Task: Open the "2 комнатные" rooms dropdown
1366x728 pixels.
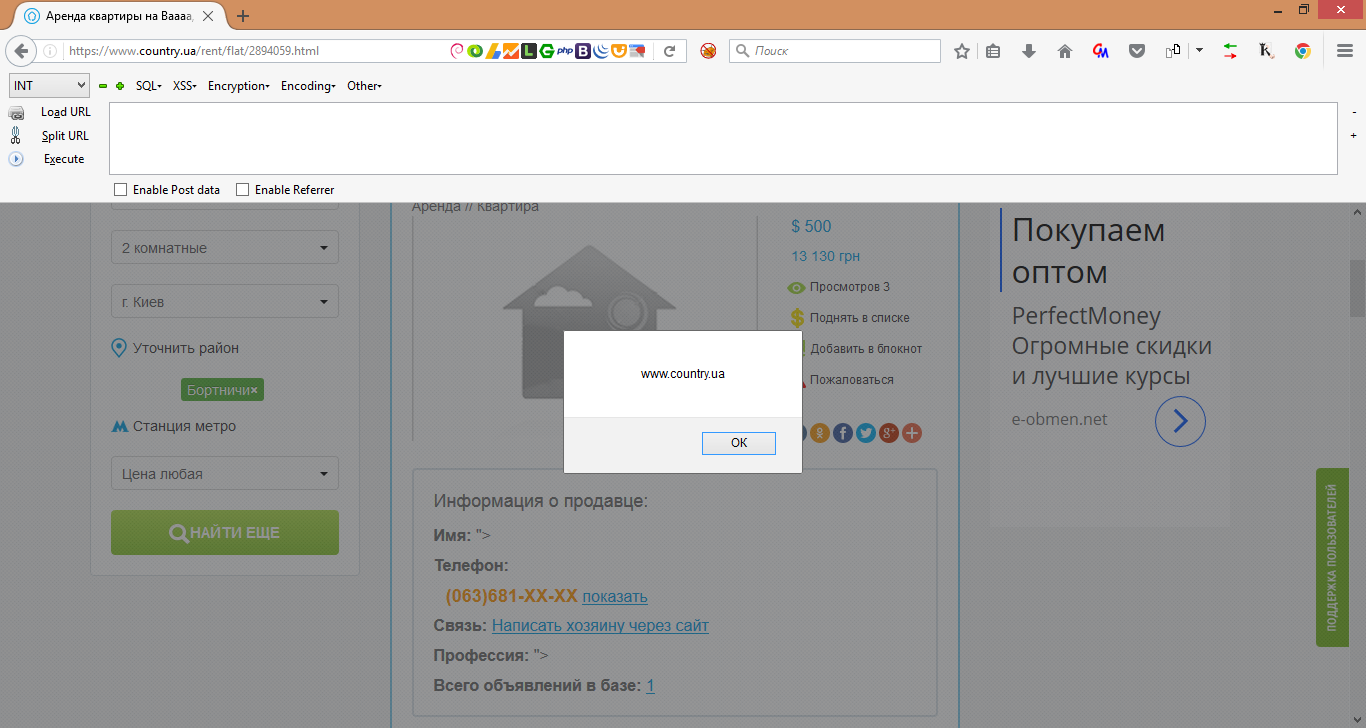Action: pyautogui.click(x=224, y=247)
